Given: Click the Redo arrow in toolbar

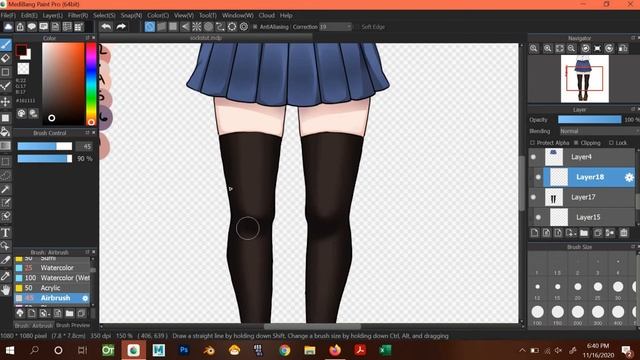Looking at the screenshot, I should [x=121, y=27].
